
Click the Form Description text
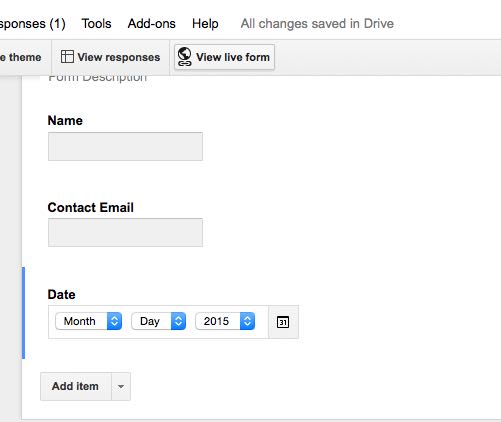[97, 78]
